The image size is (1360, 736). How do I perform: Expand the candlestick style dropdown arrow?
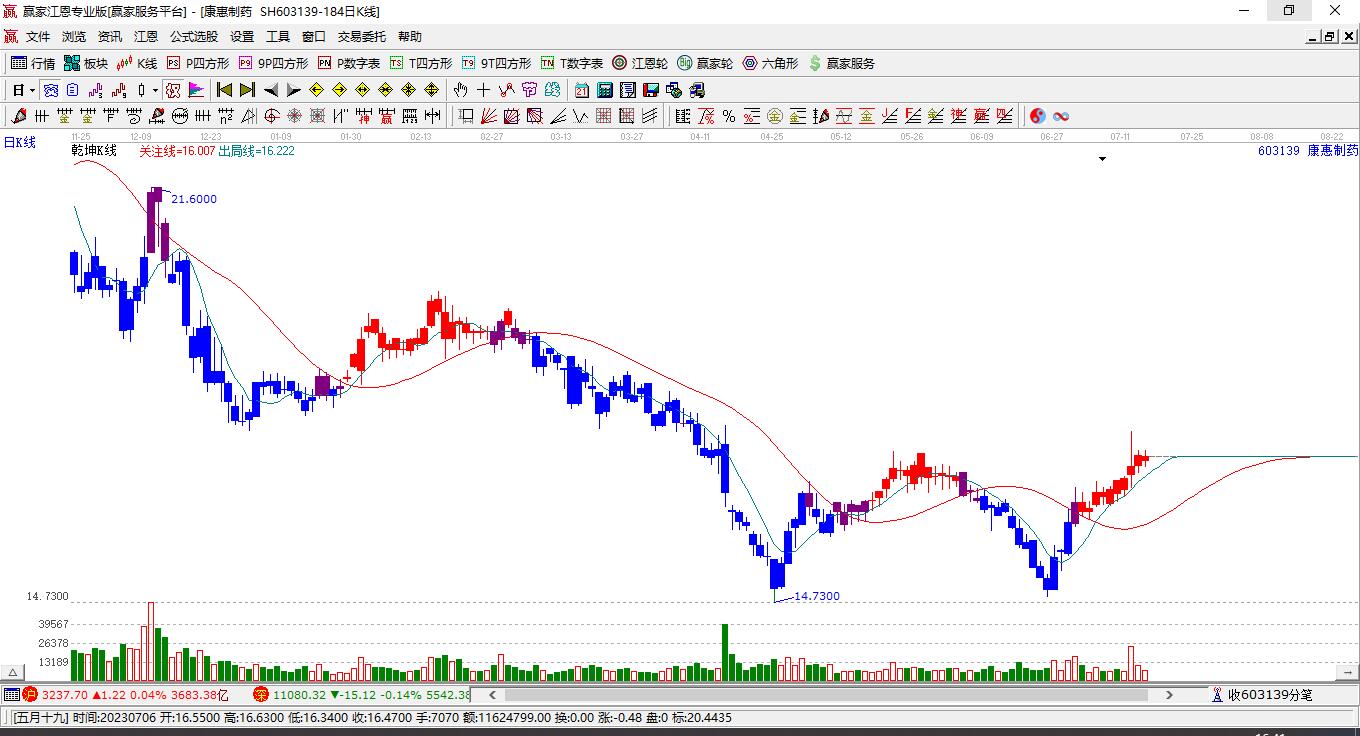(x=155, y=90)
